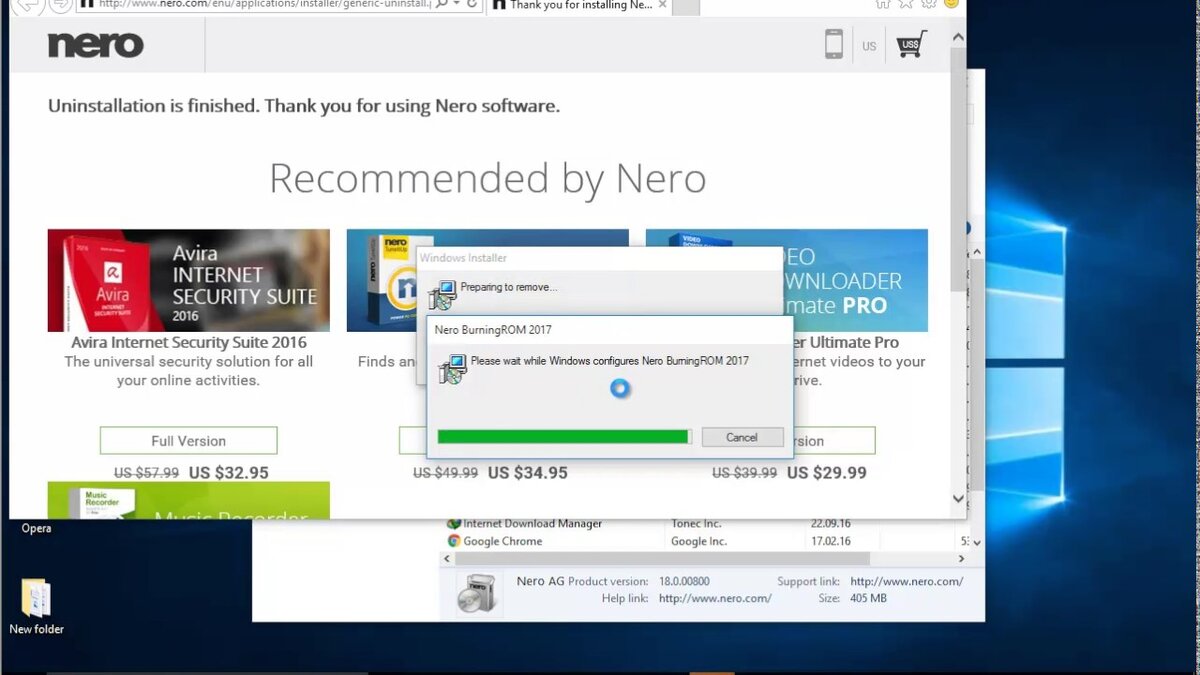The image size is (1200, 675).
Task: Open the Avira Internet Security Suite banner image
Action: tap(188, 280)
